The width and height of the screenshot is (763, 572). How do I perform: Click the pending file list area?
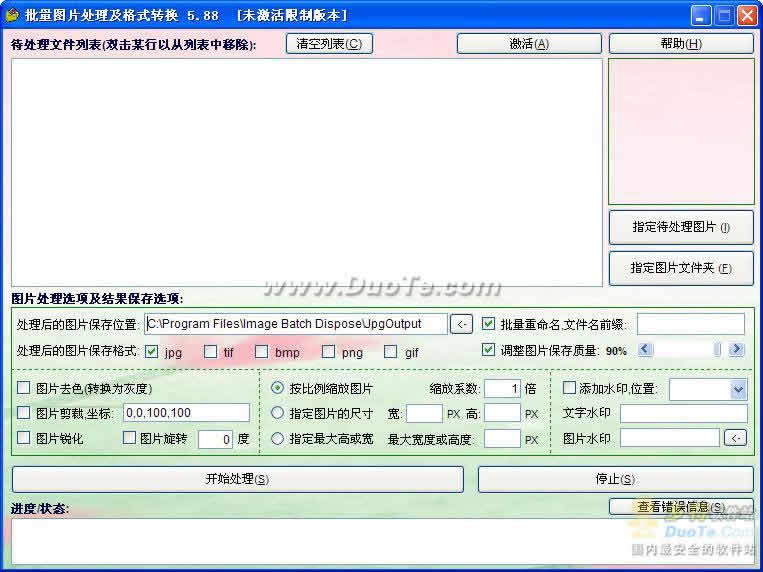pyautogui.click(x=307, y=173)
